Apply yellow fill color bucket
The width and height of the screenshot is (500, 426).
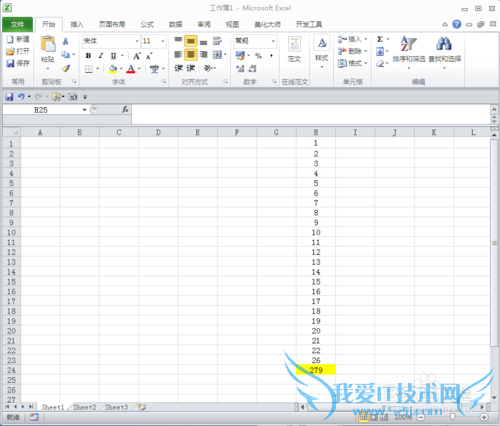point(113,69)
